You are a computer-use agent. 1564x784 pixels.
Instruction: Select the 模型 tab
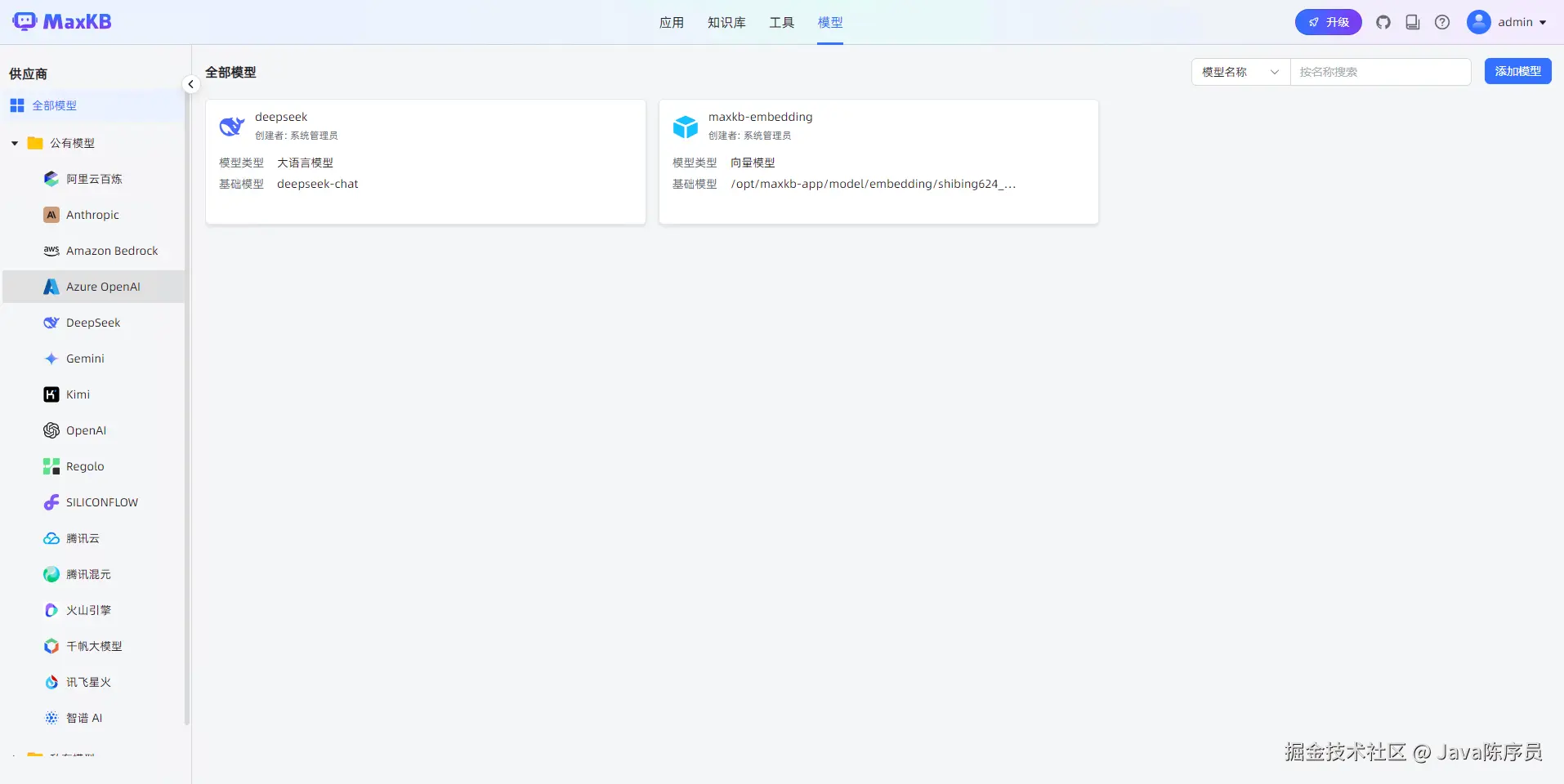pyautogui.click(x=830, y=23)
